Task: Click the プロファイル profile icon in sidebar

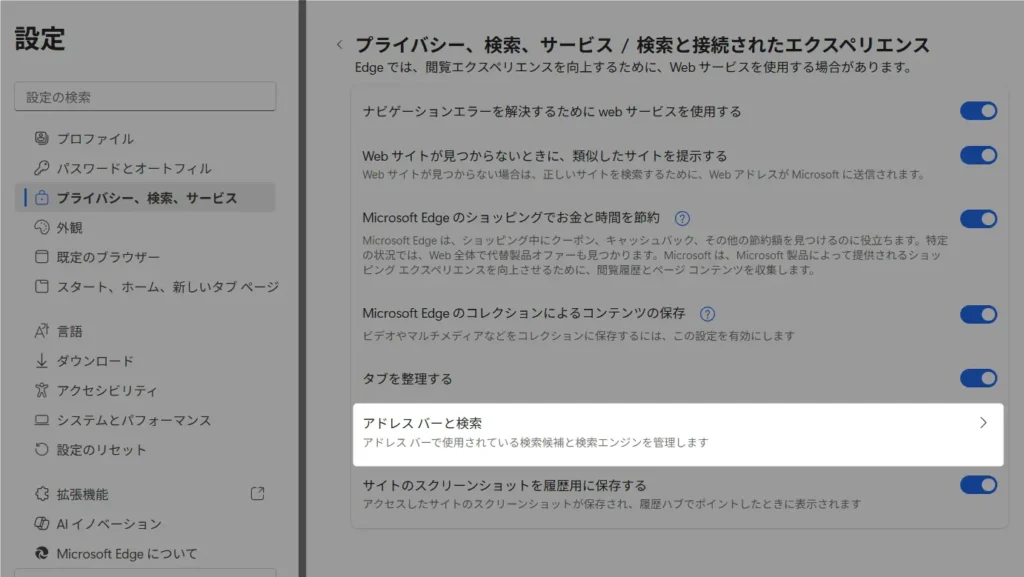Action: [x=41, y=139]
